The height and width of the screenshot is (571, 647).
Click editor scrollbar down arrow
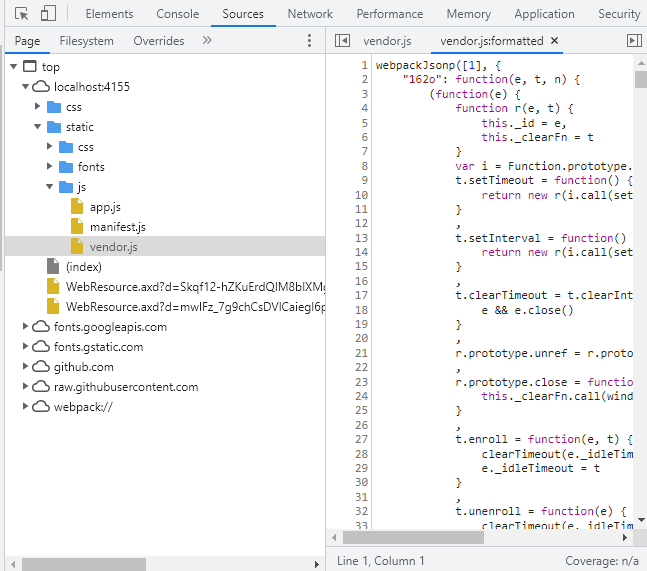(640, 520)
